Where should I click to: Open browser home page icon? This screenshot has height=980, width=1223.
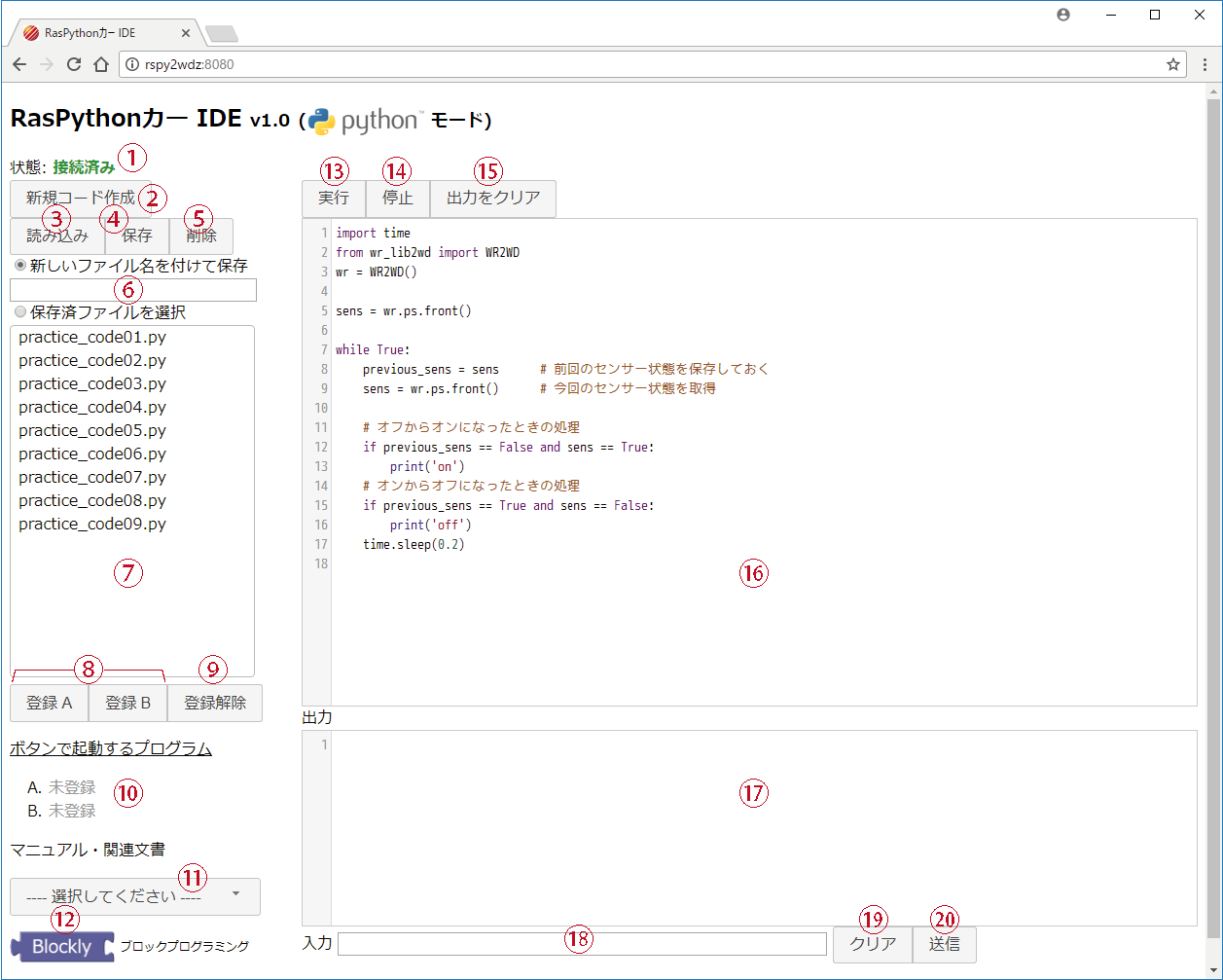tap(100, 64)
